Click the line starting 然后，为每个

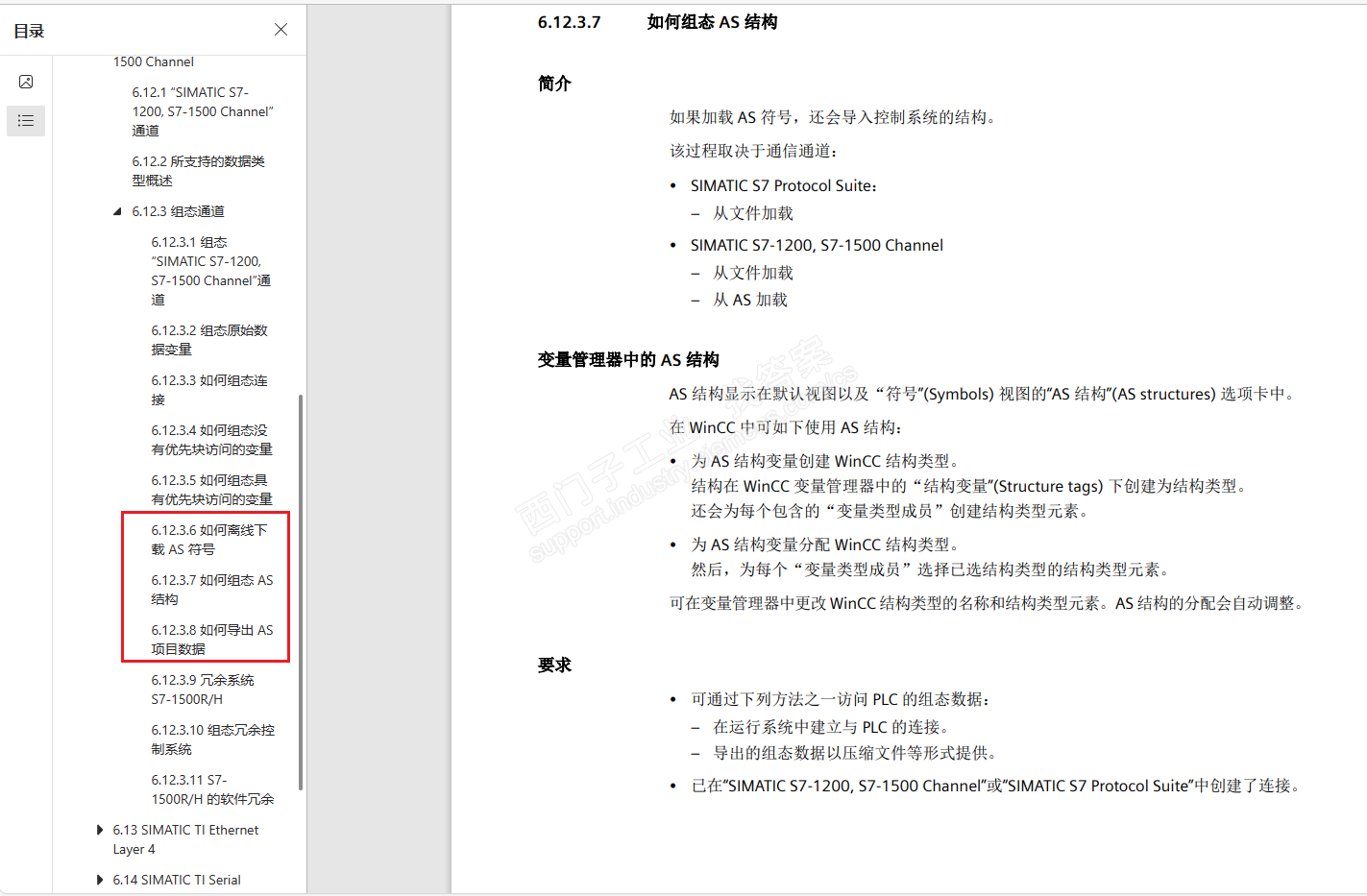(933, 569)
